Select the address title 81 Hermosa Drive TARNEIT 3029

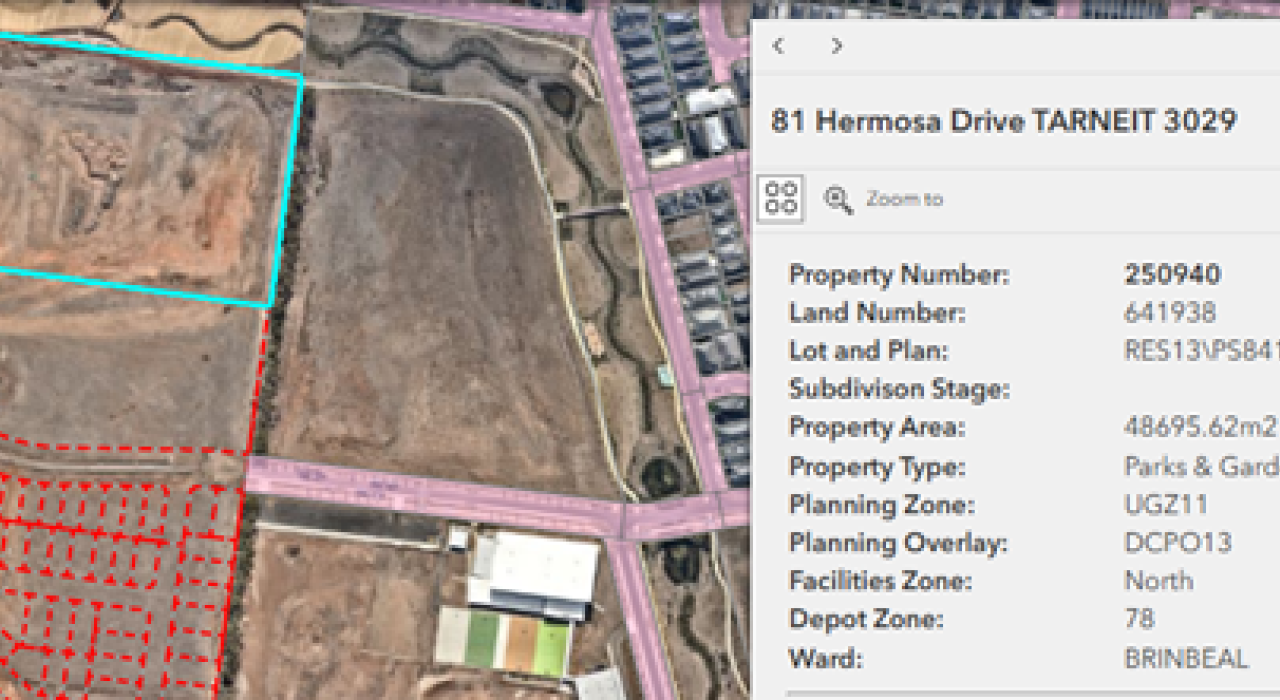(x=1004, y=122)
